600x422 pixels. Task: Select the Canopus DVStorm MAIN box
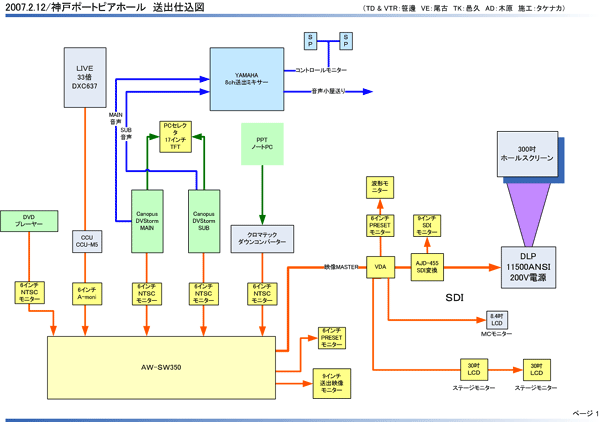(x=147, y=218)
